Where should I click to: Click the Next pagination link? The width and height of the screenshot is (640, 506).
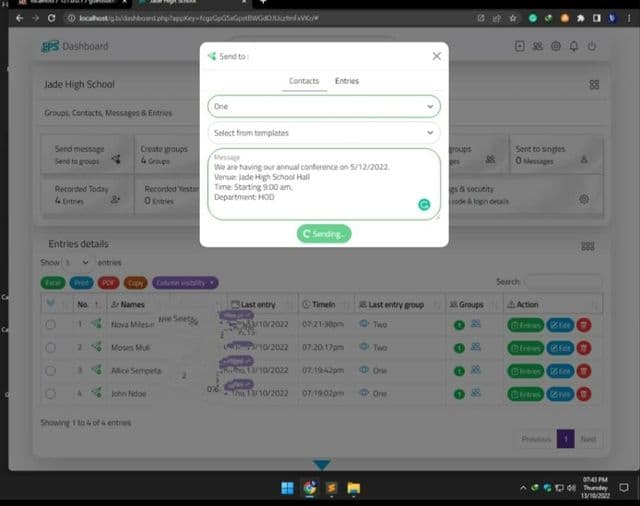(x=588, y=439)
